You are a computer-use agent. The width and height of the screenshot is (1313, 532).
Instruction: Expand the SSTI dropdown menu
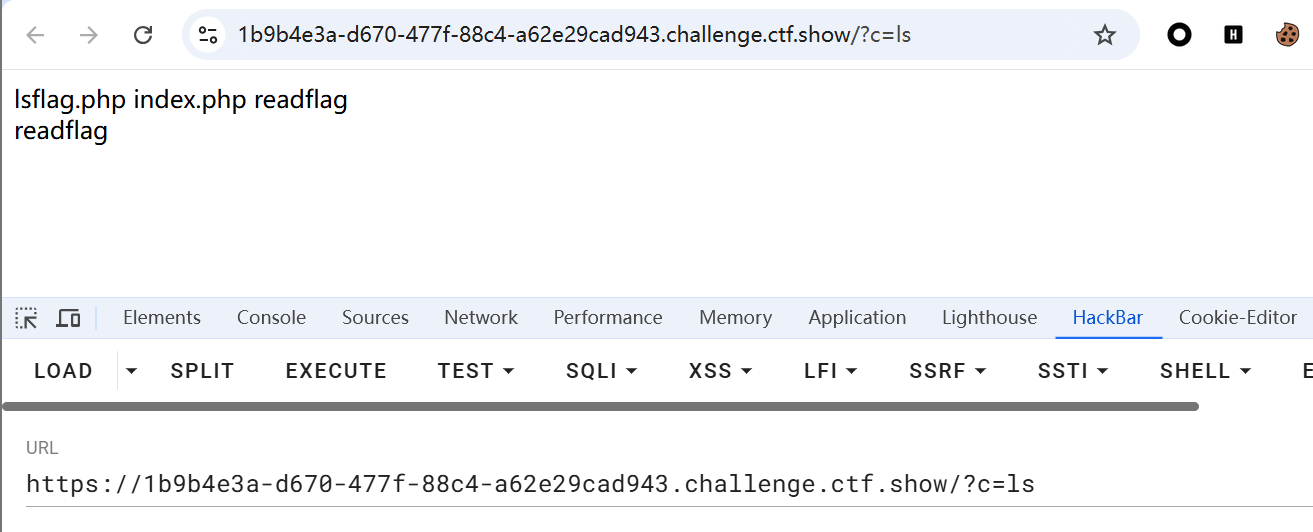tap(1073, 371)
